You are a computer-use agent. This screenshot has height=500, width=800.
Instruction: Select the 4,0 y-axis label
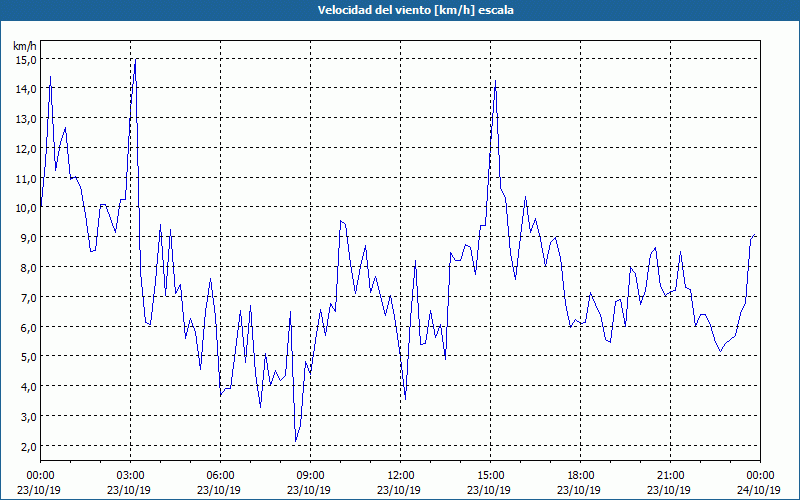28,387
